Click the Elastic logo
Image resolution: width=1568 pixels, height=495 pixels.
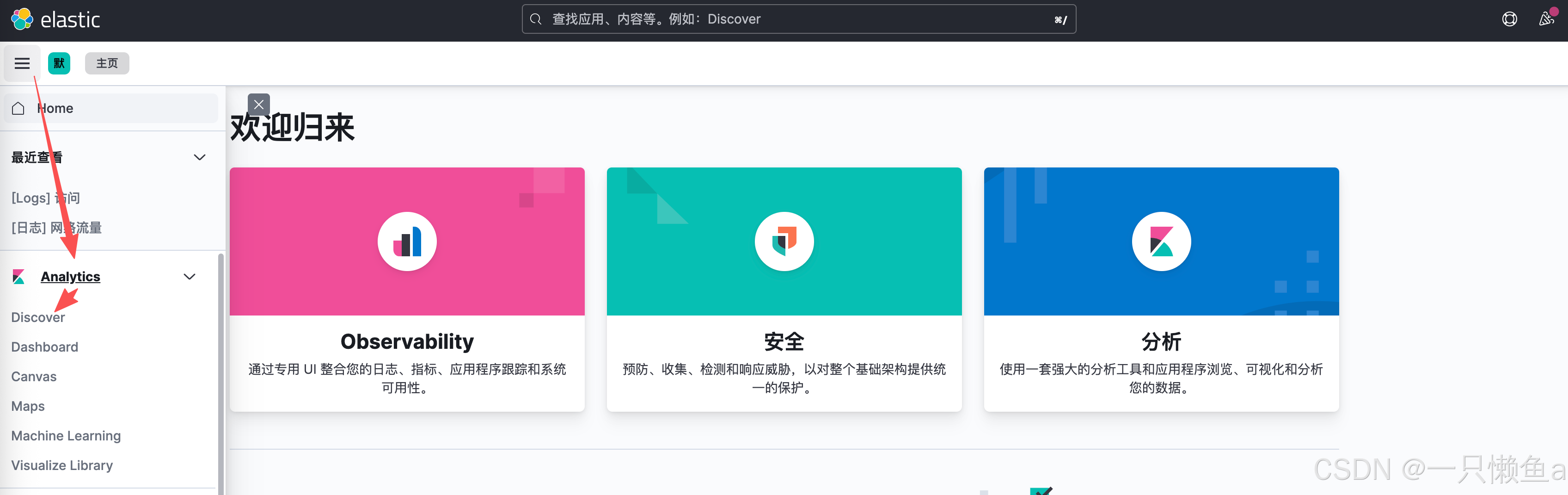[x=55, y=19]
